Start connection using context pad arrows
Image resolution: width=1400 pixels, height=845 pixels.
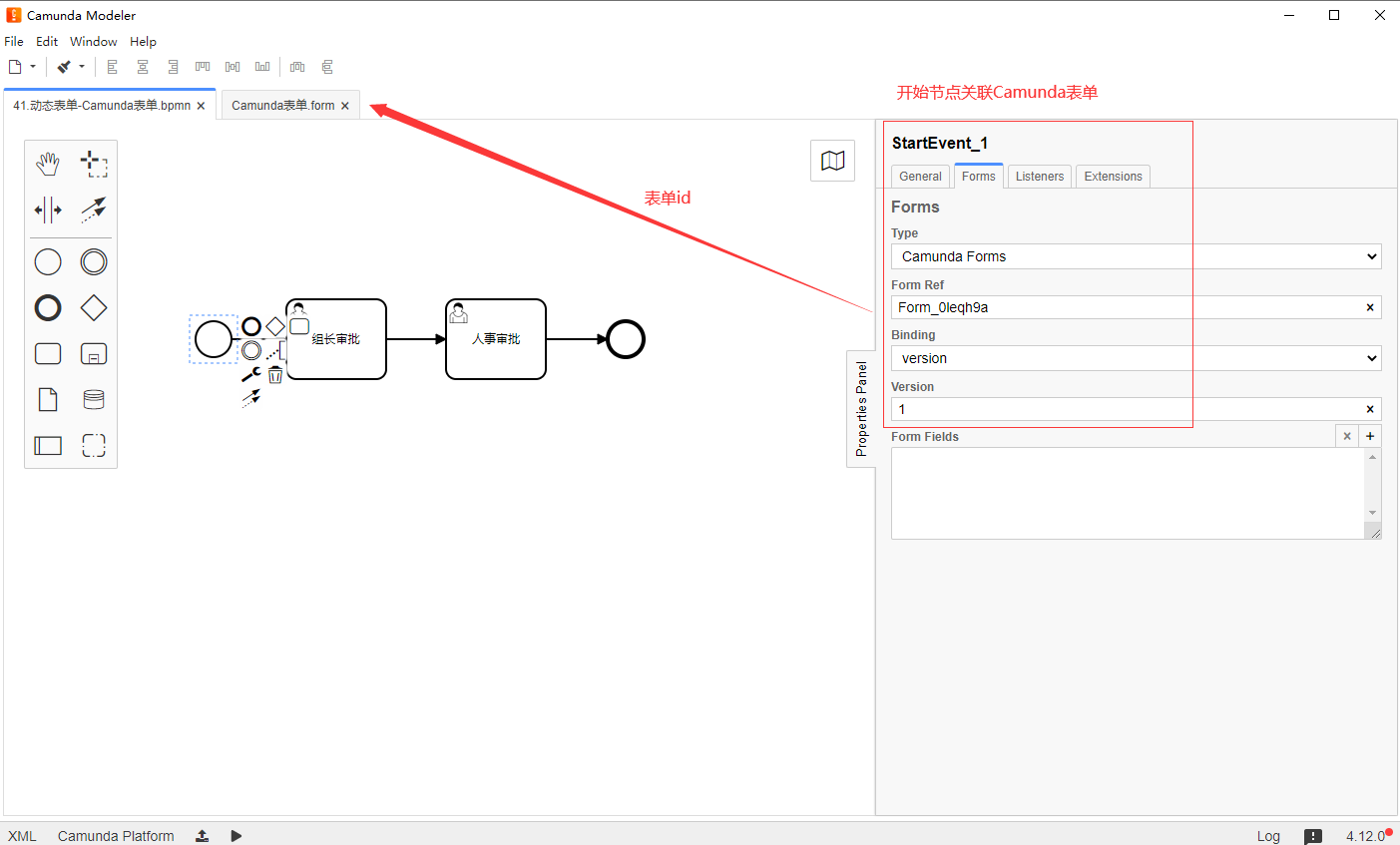(x=251, y=398)
